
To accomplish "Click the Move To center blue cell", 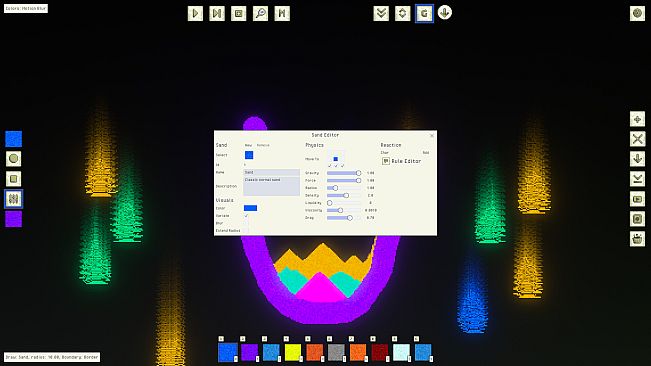I will coord(335,159).
